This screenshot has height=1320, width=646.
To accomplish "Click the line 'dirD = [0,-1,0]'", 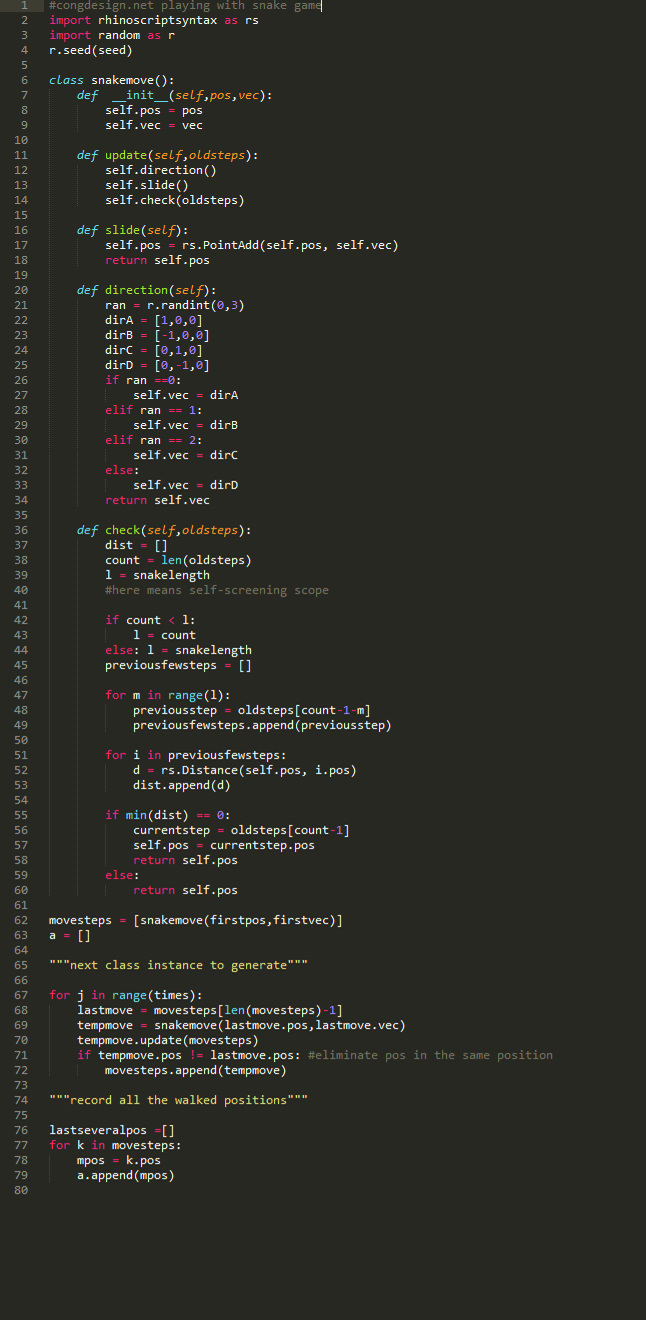I will (157, 365).
